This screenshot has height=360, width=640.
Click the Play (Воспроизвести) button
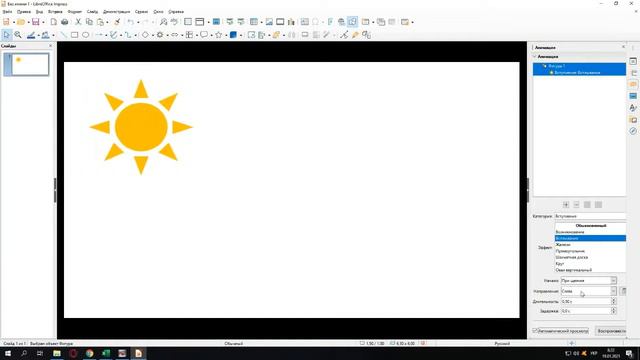(x=611, y=331)
